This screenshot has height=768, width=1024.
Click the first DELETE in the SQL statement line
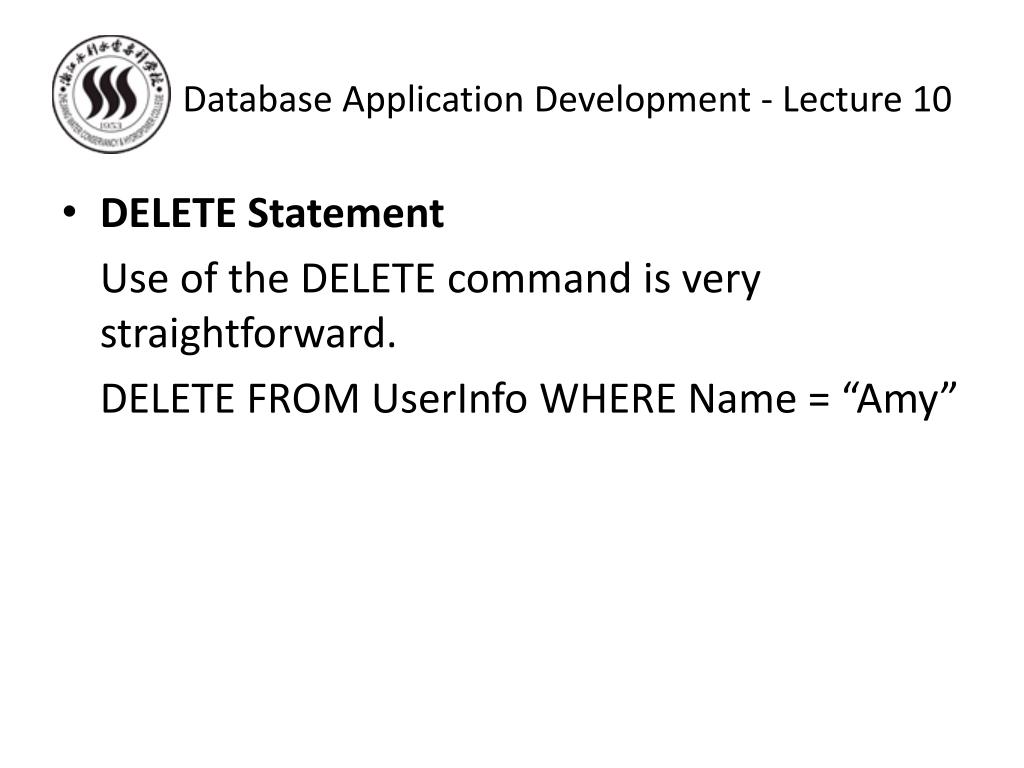(167, 398)
